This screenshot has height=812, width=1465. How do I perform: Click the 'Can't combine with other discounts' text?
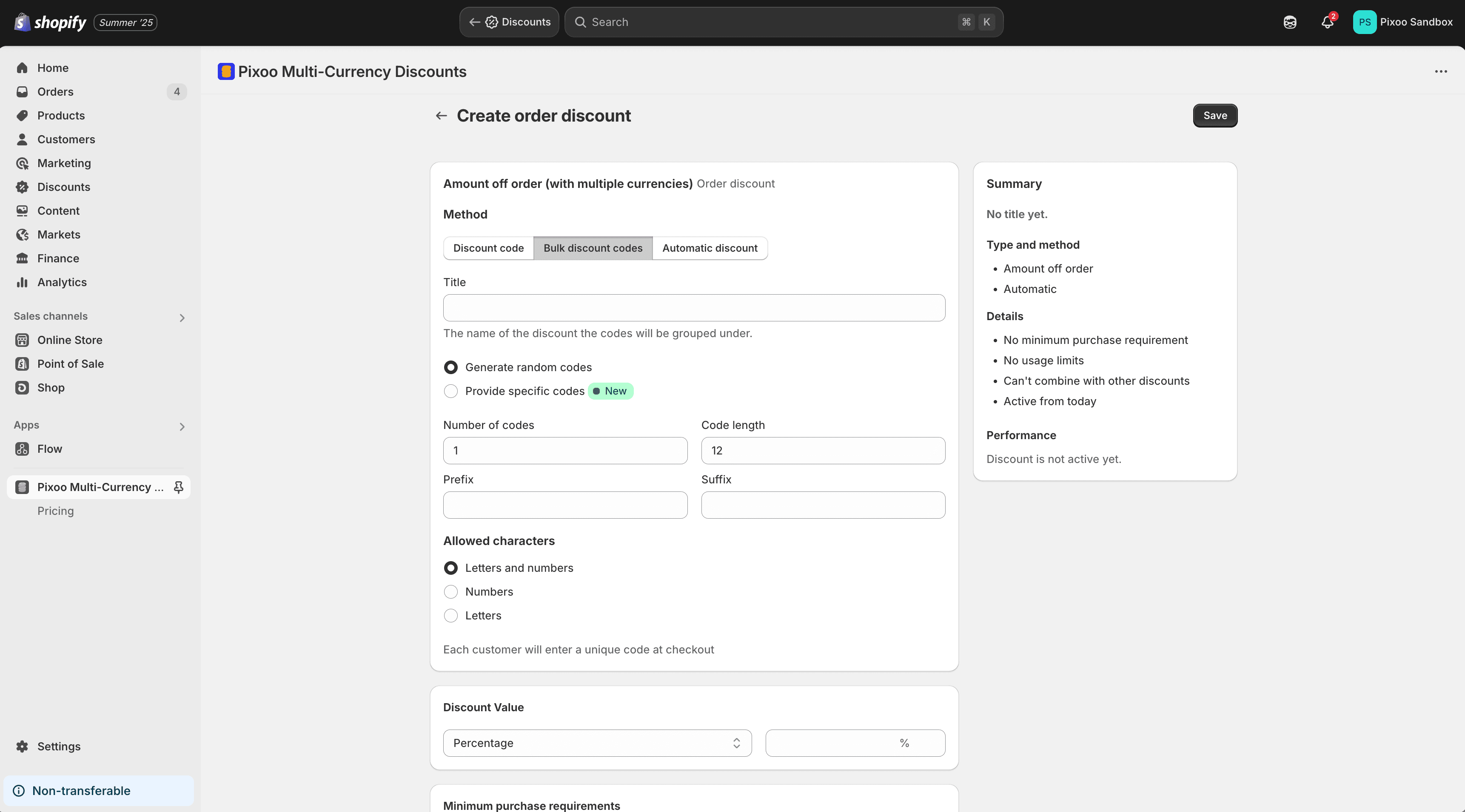[x=1096, y=381]
